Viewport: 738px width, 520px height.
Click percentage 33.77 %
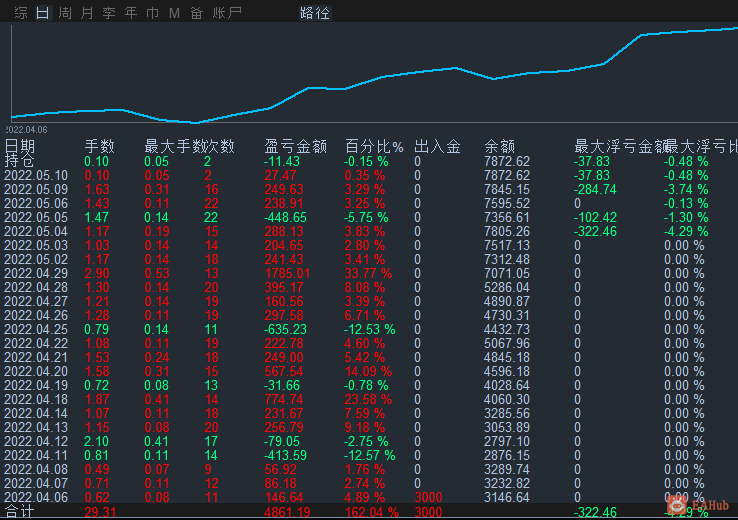click(x=368, y=273)
